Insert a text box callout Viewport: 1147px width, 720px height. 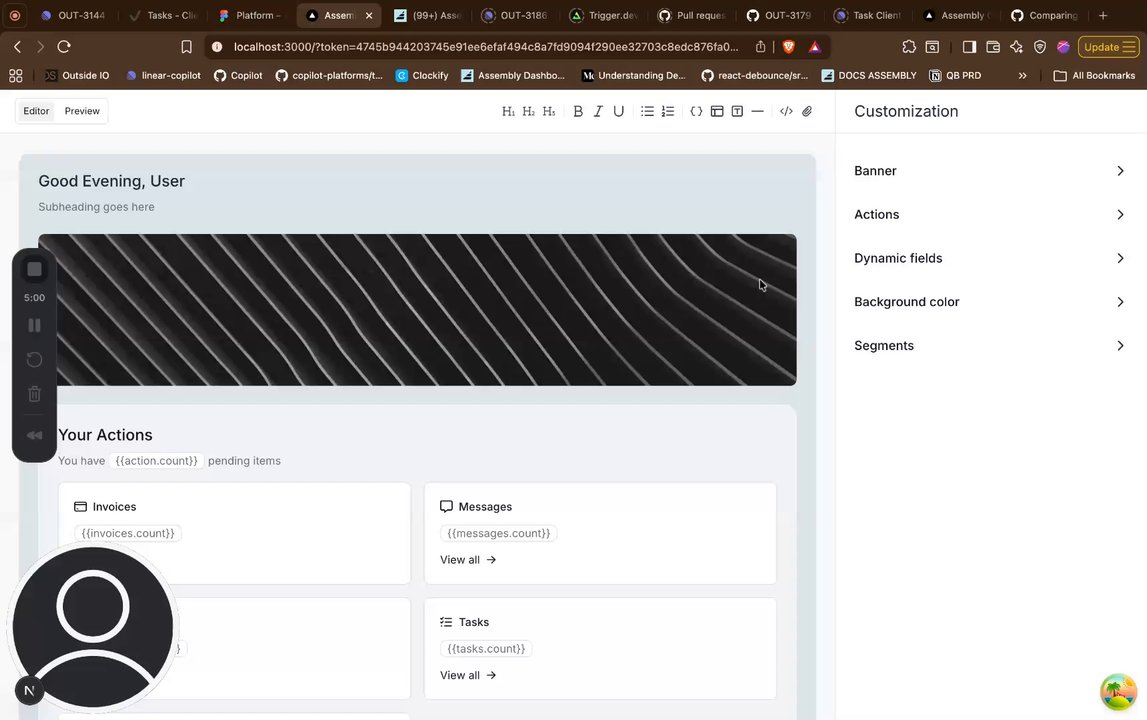[x=737, y=111]
